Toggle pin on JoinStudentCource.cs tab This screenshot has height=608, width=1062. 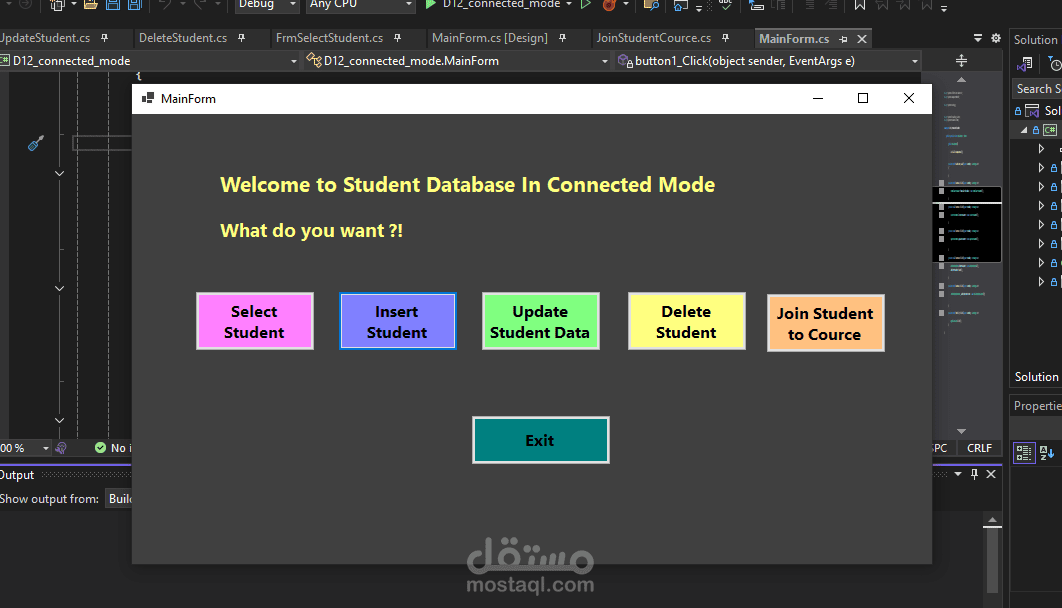point(725,38)
